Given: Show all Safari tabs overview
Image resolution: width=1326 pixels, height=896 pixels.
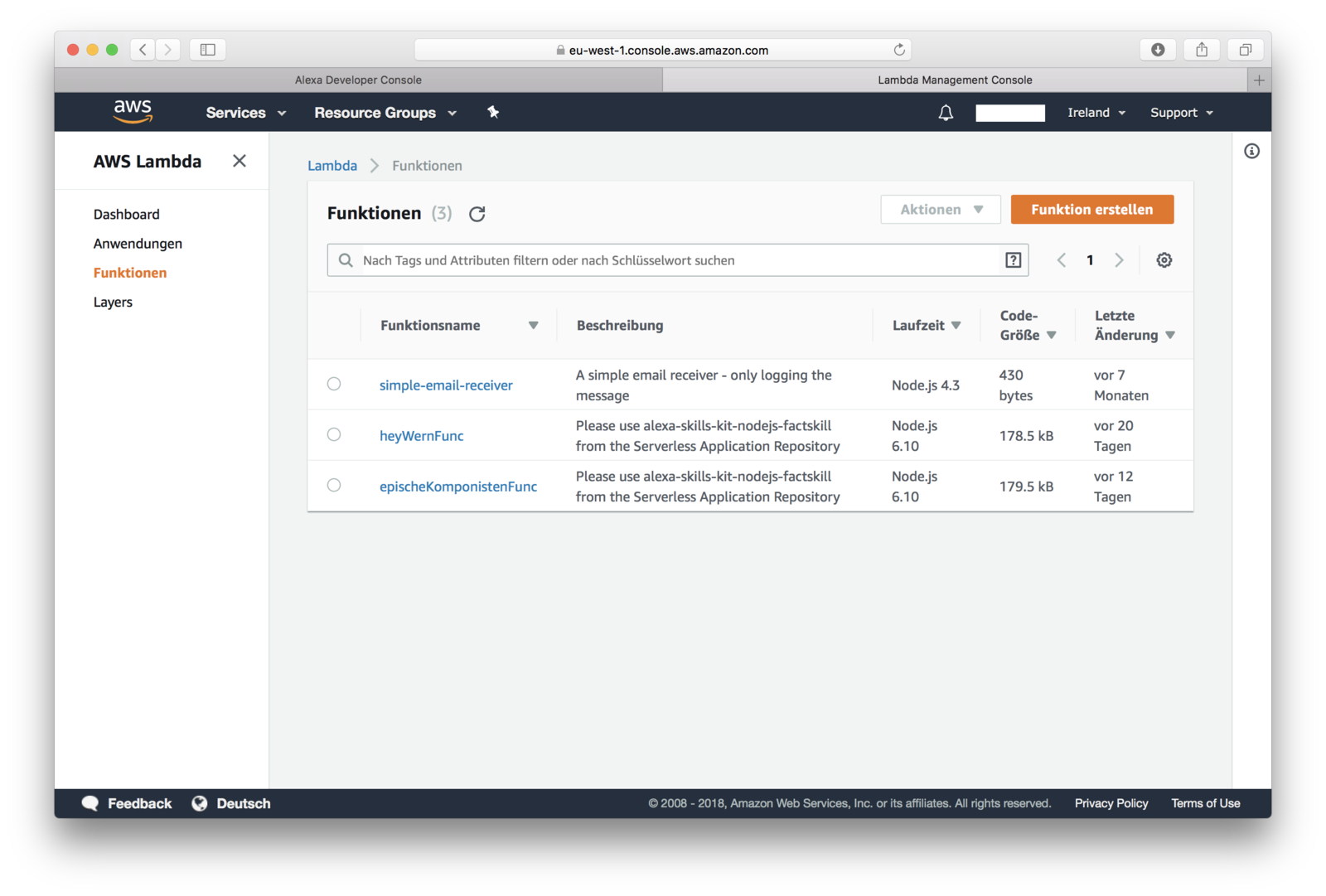Looking at the screenshot, I should (1245, 50).
